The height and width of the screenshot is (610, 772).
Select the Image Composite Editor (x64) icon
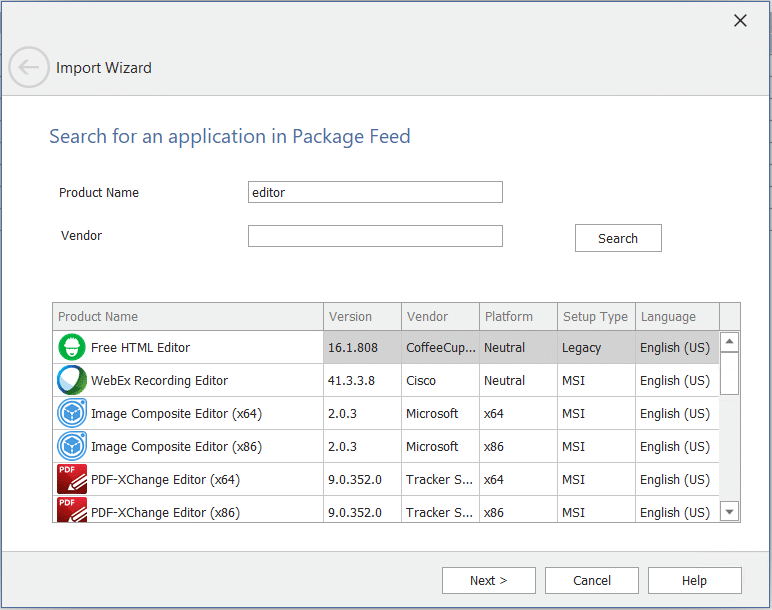[72, 414]
